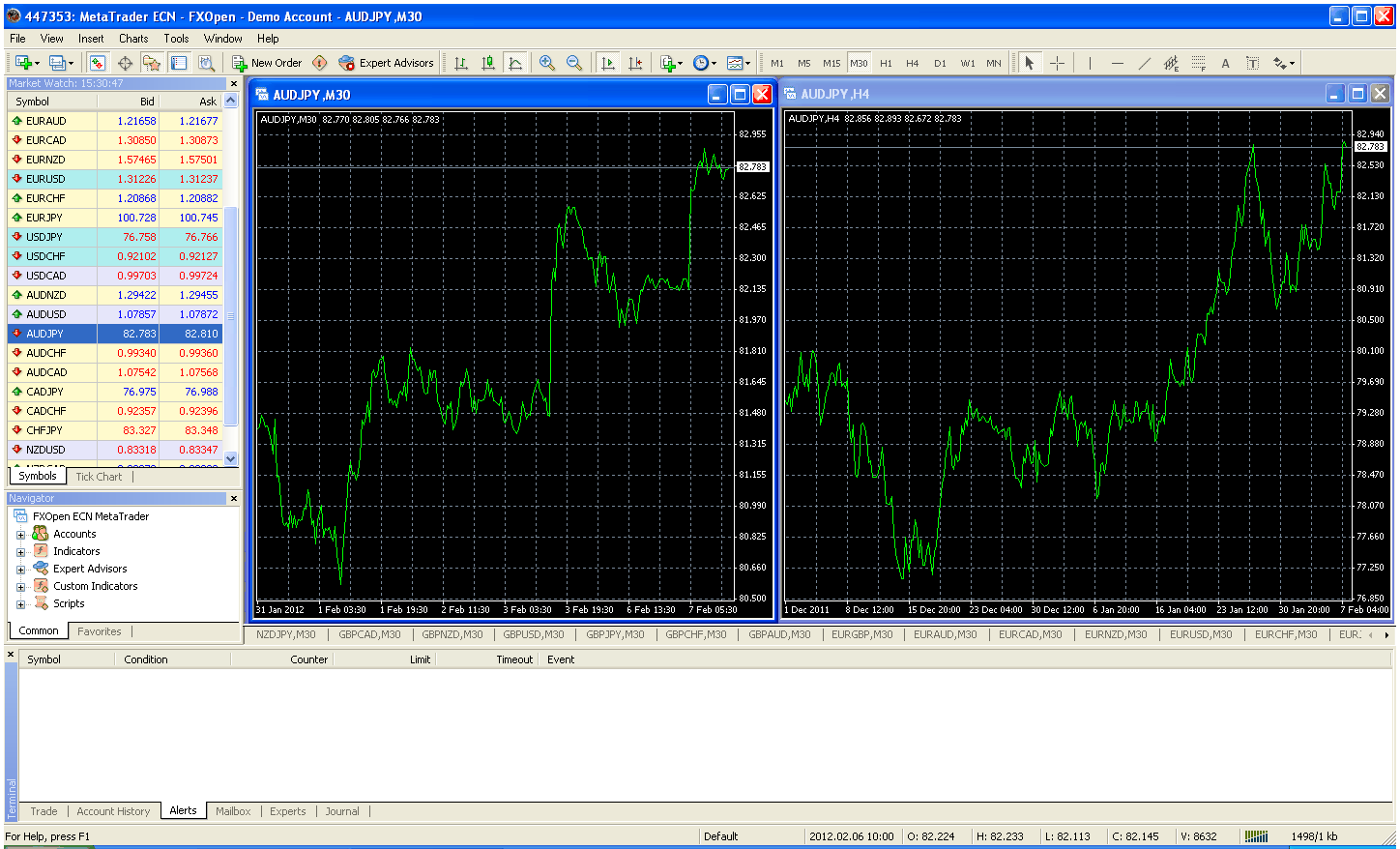This screenshot has width=1400, height=849.
Task: Toggle the Data Window crosshair-circle icon
Action: (125, 63)
